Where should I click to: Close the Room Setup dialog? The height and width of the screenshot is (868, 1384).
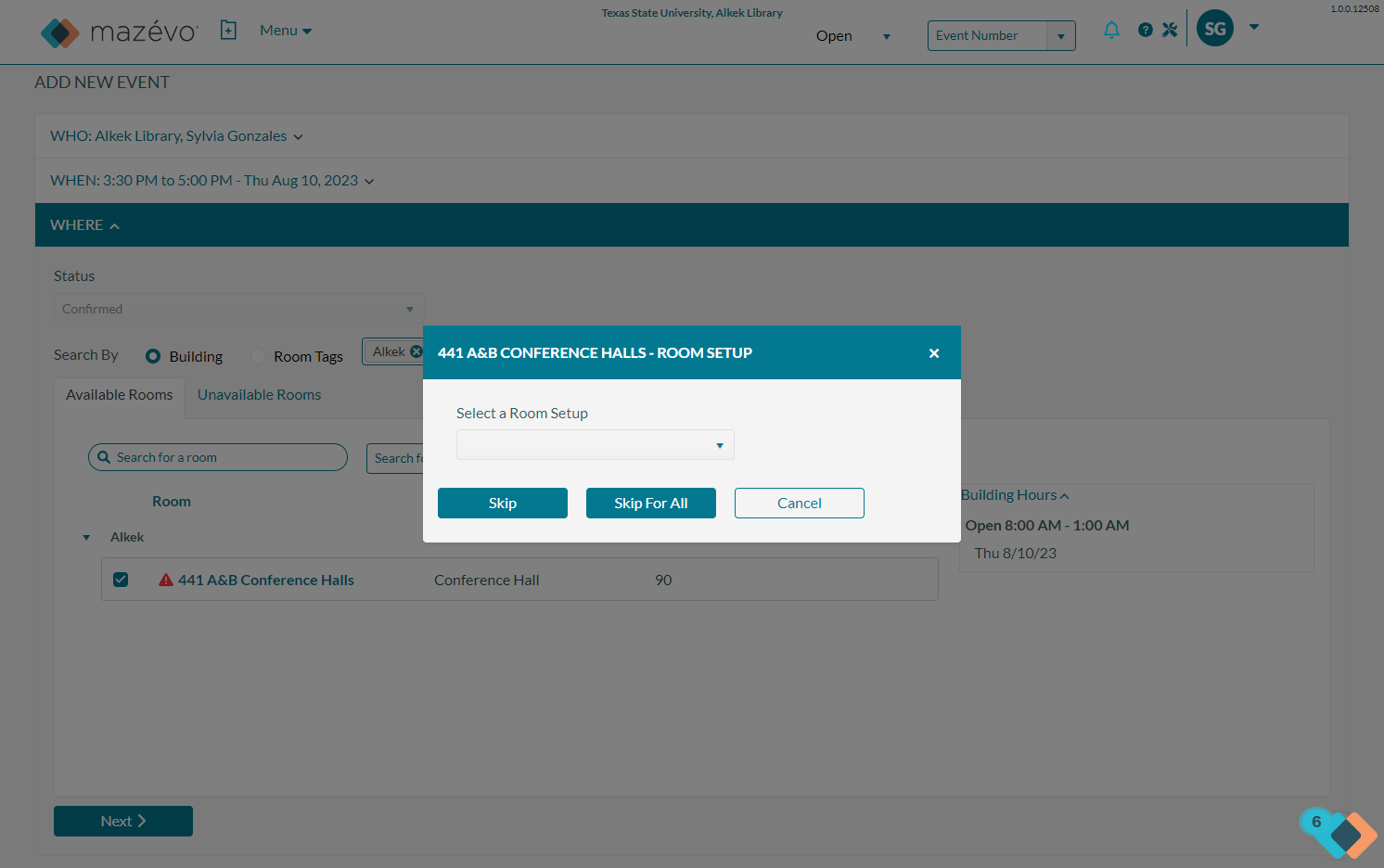[934, 353]
